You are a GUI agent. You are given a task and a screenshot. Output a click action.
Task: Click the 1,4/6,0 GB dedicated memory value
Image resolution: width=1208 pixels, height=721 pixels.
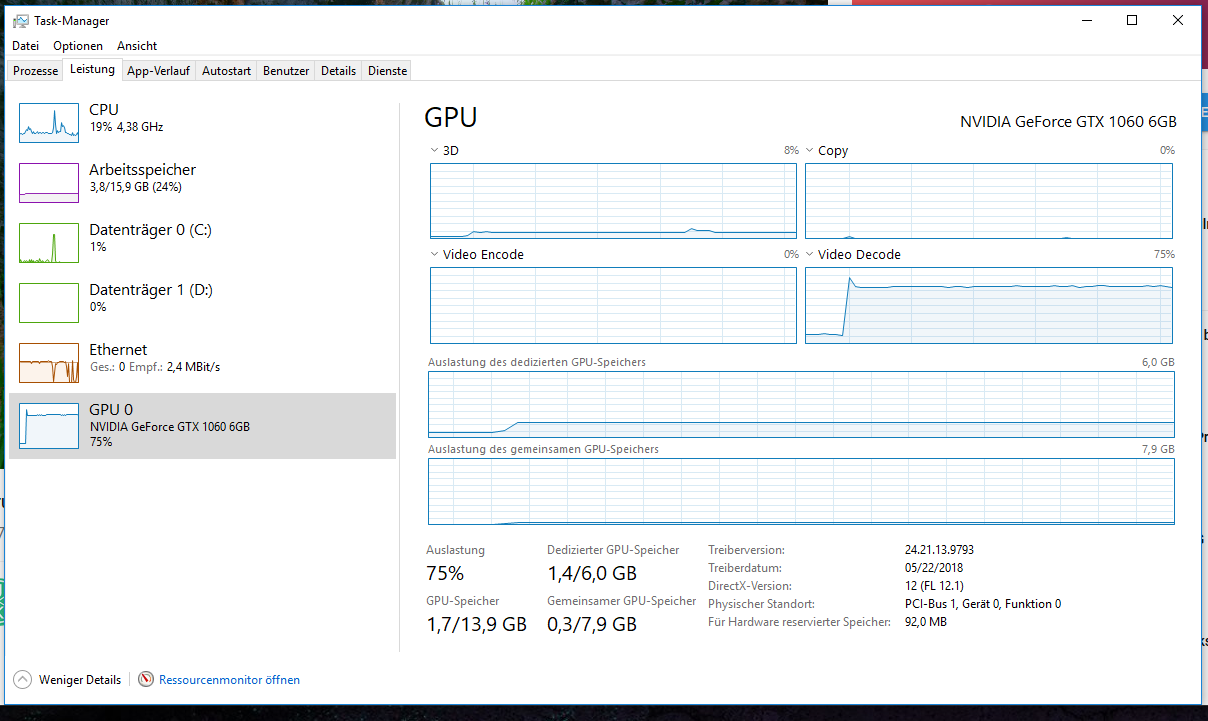coord(592,574)
